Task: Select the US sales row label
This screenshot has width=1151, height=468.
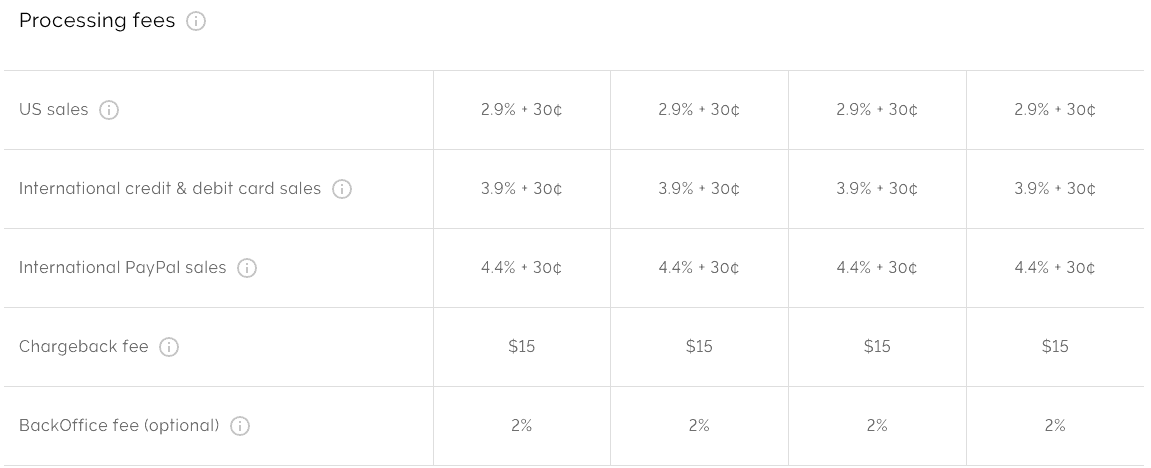Action: (54, 110)
